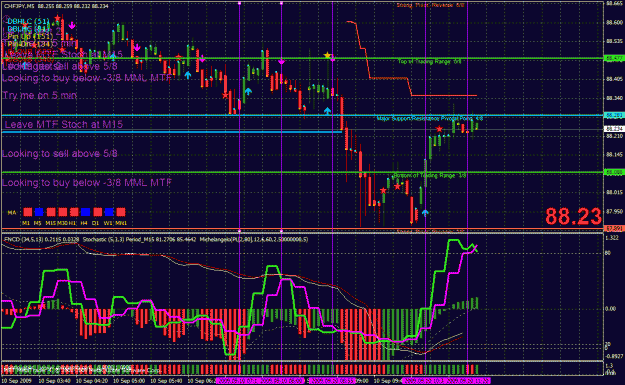625x385 pixels.
Task: Click the 10 Sep 03:40 time axis label
Action: 54,381
